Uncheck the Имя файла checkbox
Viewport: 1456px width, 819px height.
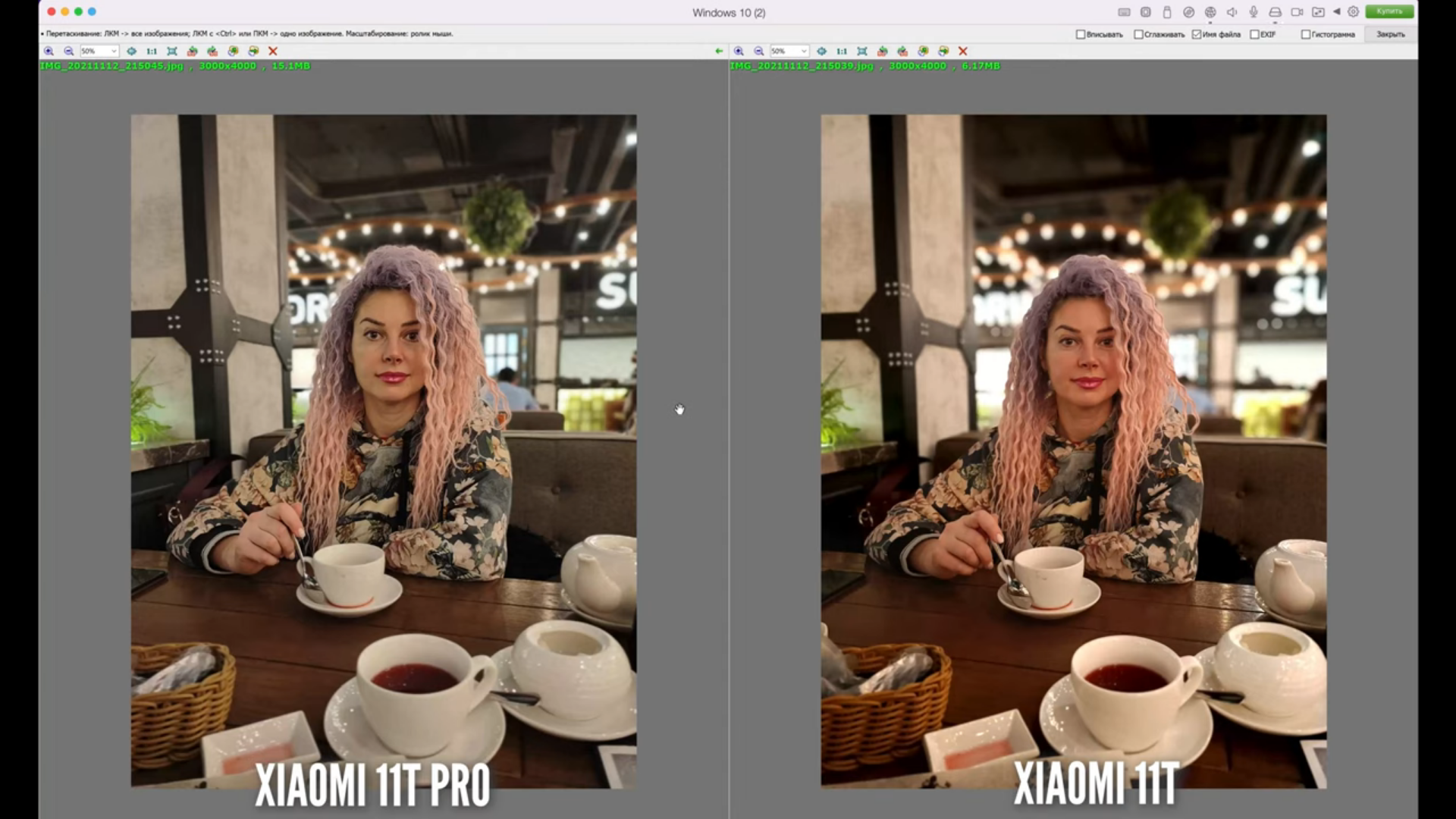(x=1197, y=34)
